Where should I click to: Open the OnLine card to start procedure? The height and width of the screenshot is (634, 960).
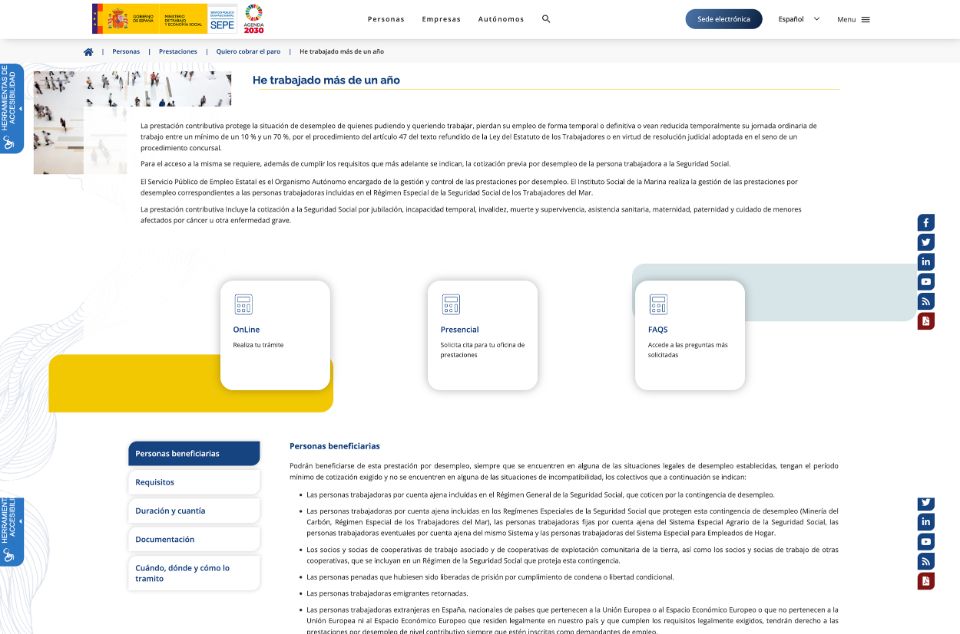pos(275,335)
